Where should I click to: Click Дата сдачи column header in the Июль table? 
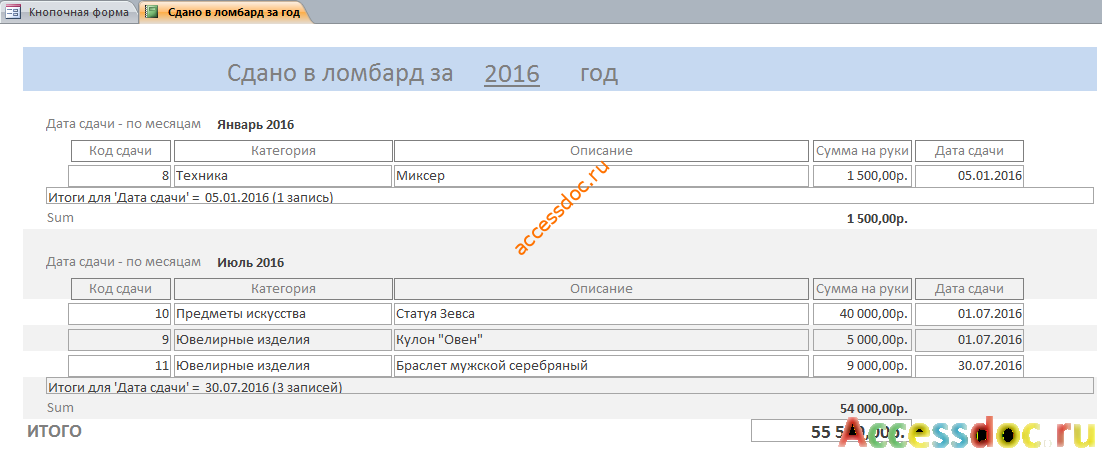(969, 289)
